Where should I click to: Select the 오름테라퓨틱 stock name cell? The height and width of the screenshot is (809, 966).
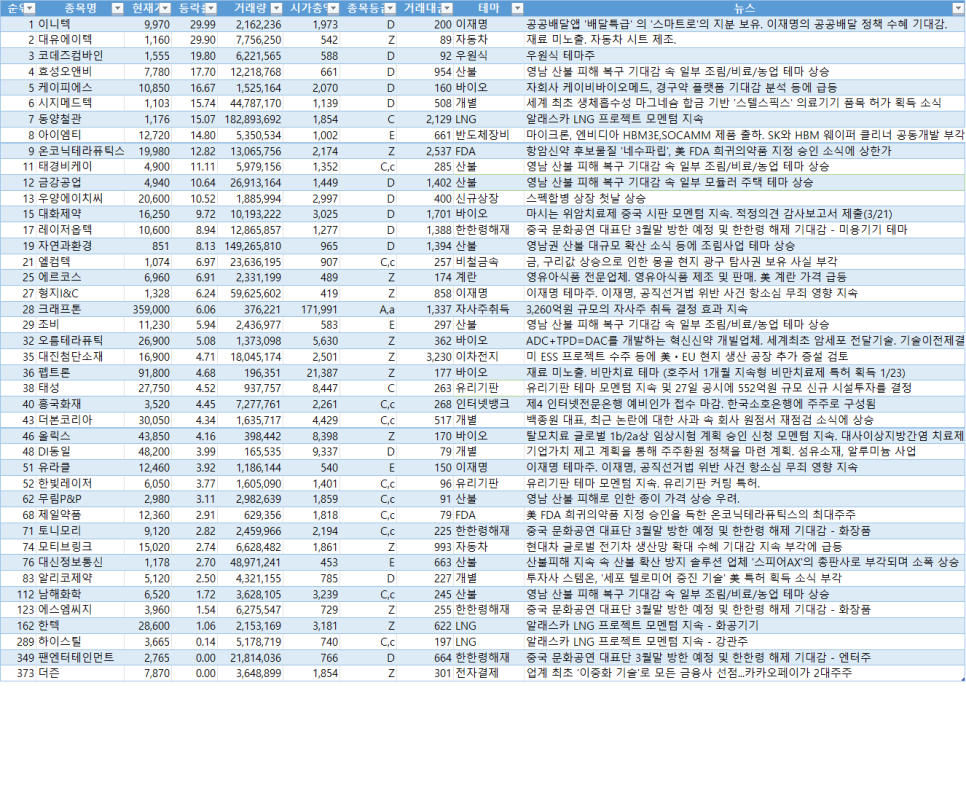click(x=80, y=341)
